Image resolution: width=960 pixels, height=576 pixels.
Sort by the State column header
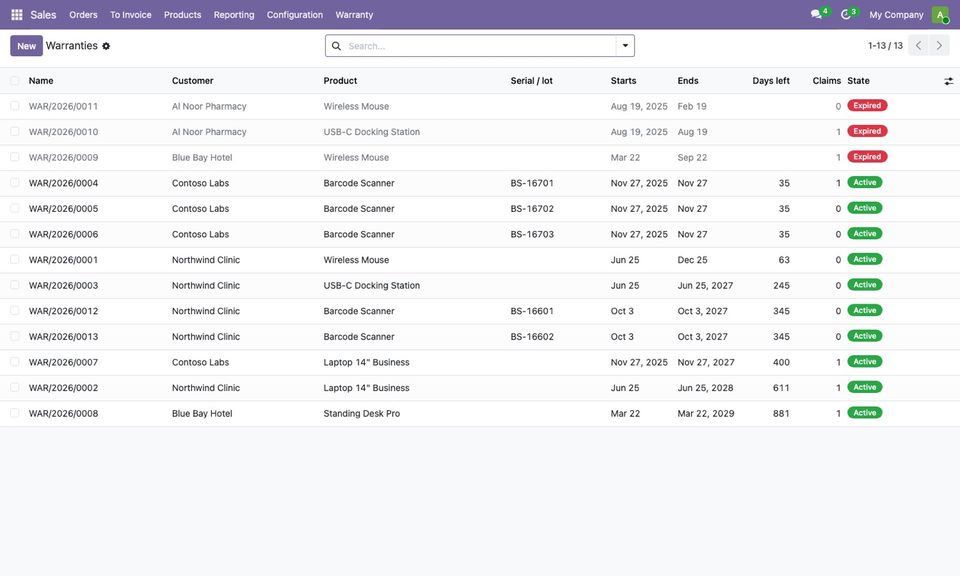tap(858, 81)
